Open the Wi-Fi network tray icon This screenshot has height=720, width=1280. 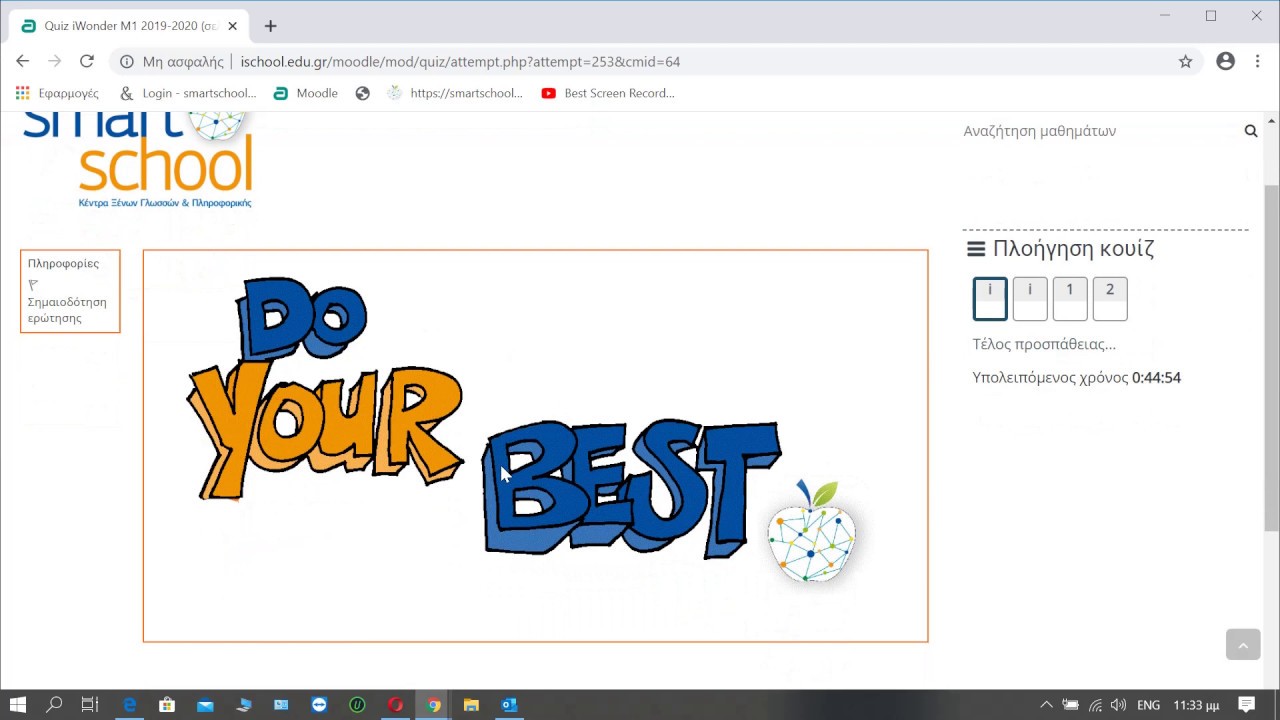point(1095,705)
